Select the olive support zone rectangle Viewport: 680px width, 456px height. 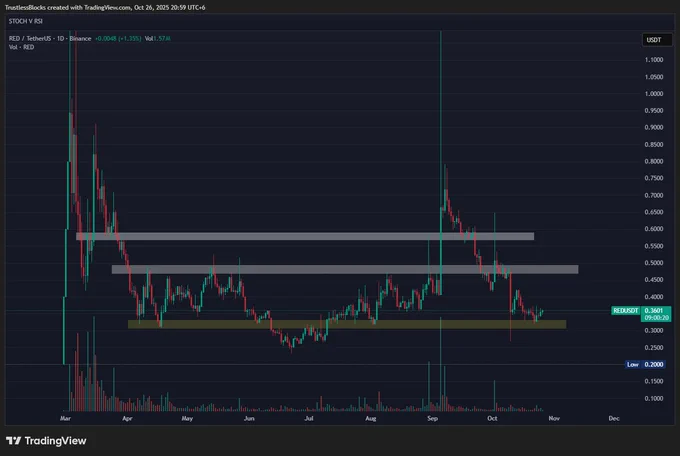(347, 324)
